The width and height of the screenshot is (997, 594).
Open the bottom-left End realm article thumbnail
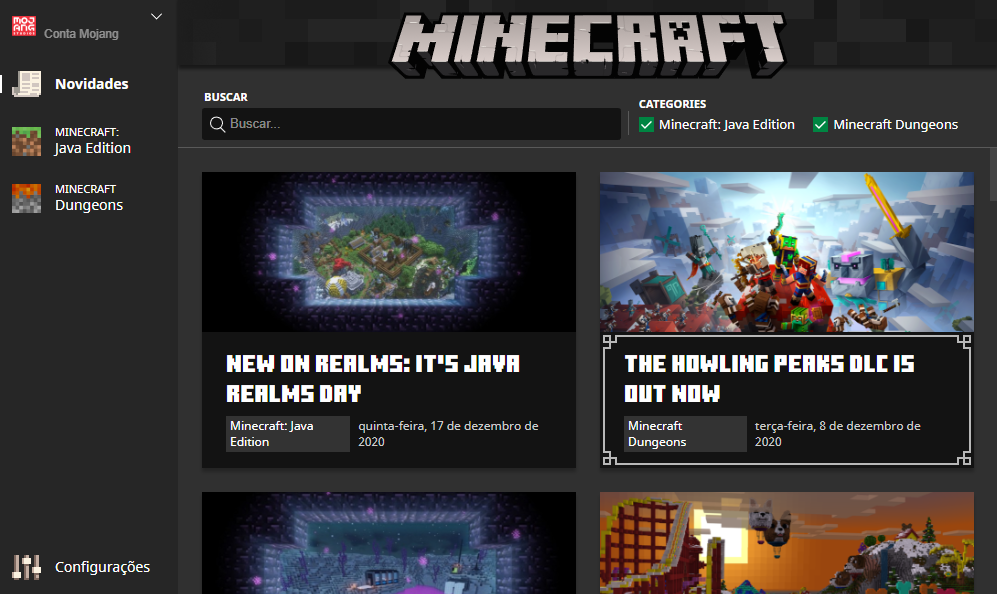(x=389, y=543)
